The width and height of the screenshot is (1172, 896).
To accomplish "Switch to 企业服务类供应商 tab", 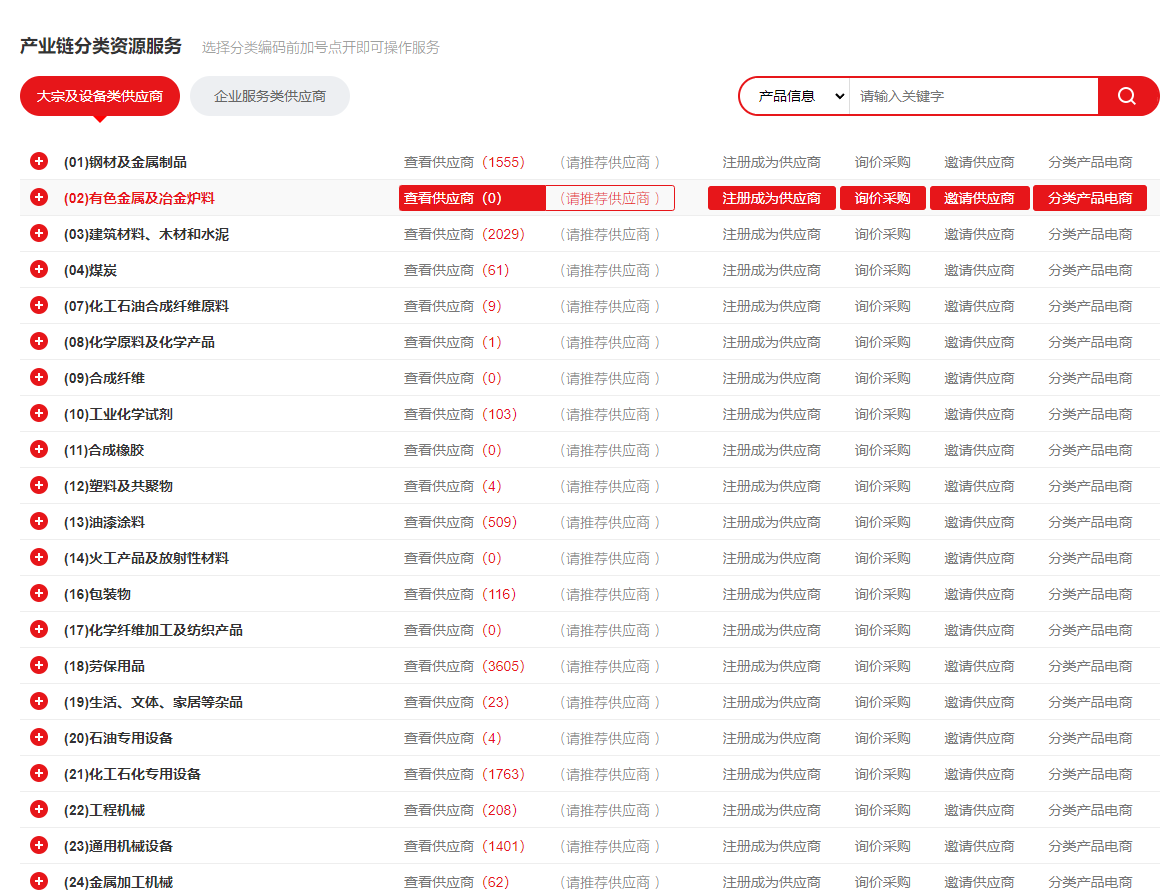I will pos(270,96).
